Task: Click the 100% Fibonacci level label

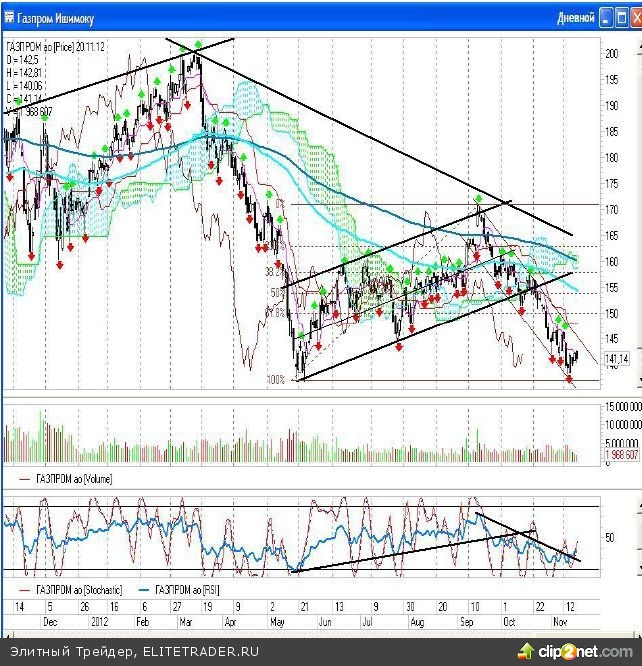Action: (x=277, y=379)
